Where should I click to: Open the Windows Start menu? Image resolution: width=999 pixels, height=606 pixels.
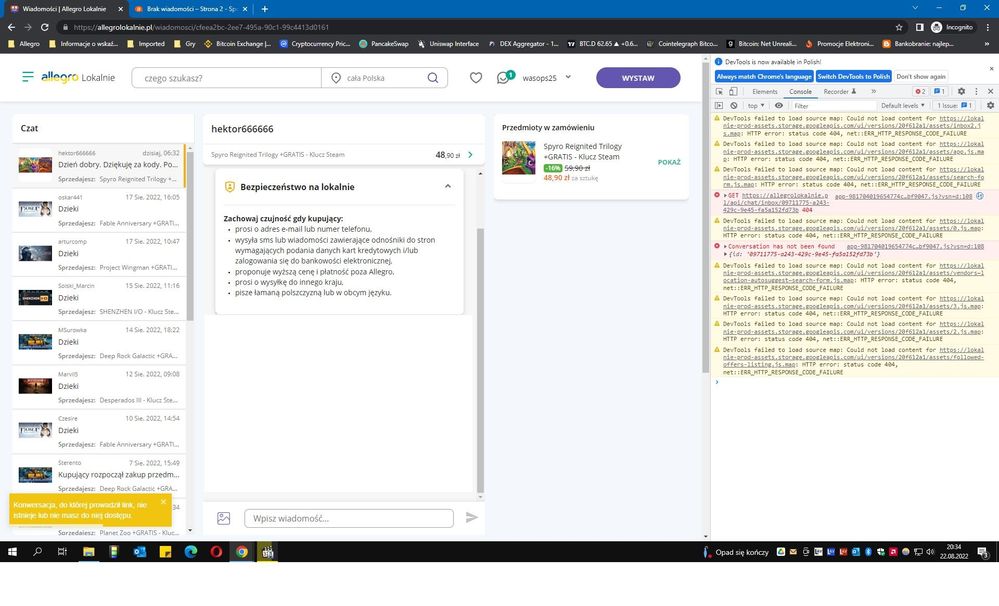tap(13, 552)
